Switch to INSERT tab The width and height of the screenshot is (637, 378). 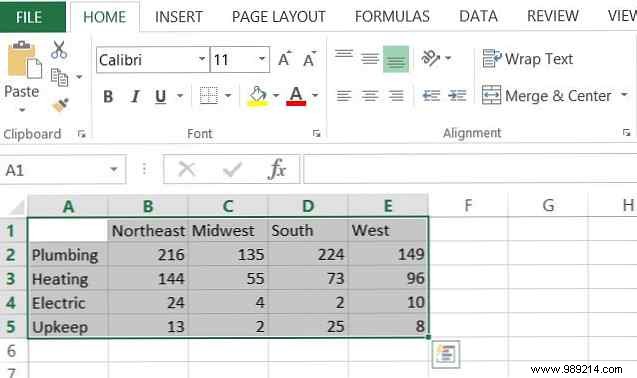click(178, 17)
